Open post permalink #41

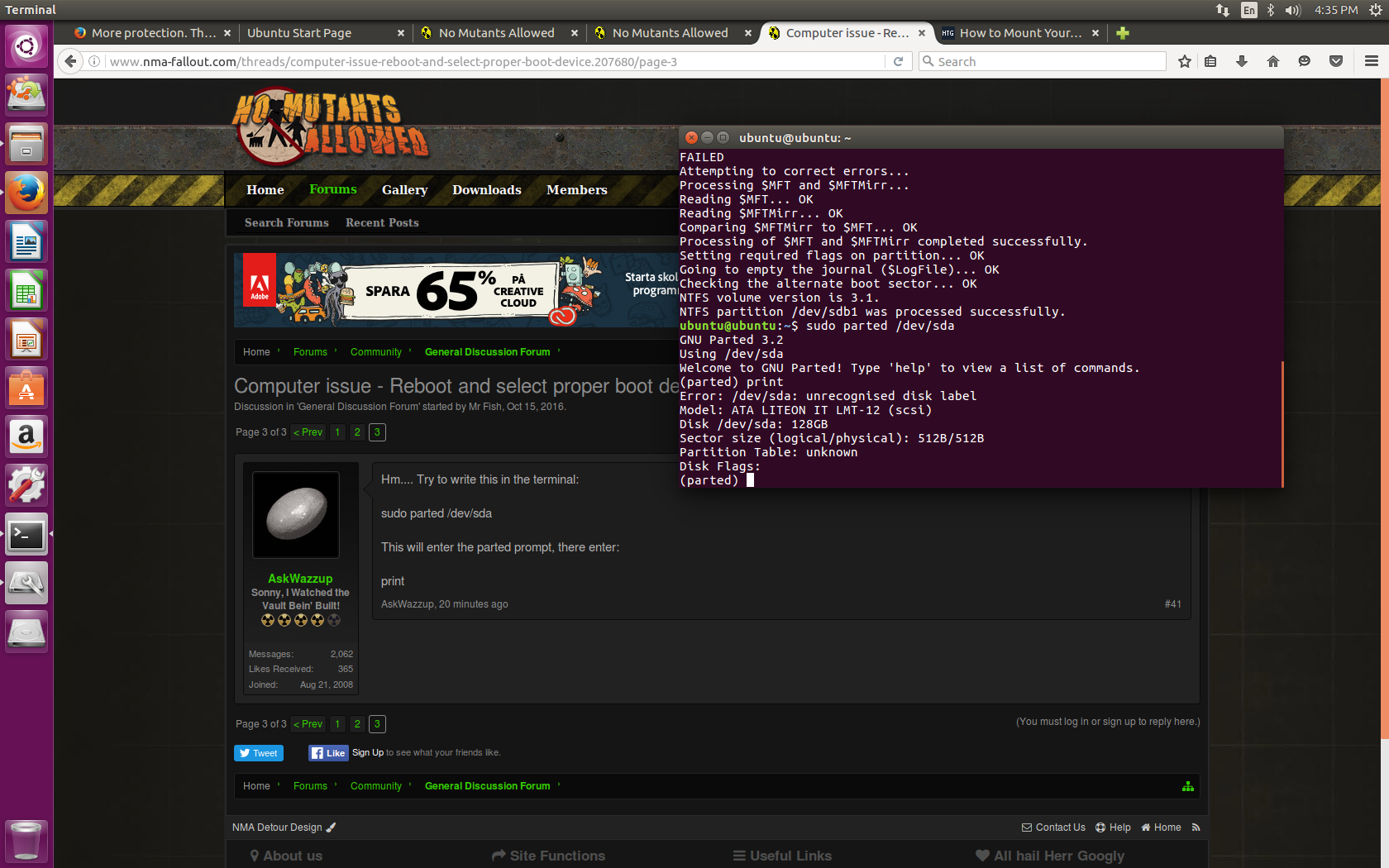[1172, 604]
